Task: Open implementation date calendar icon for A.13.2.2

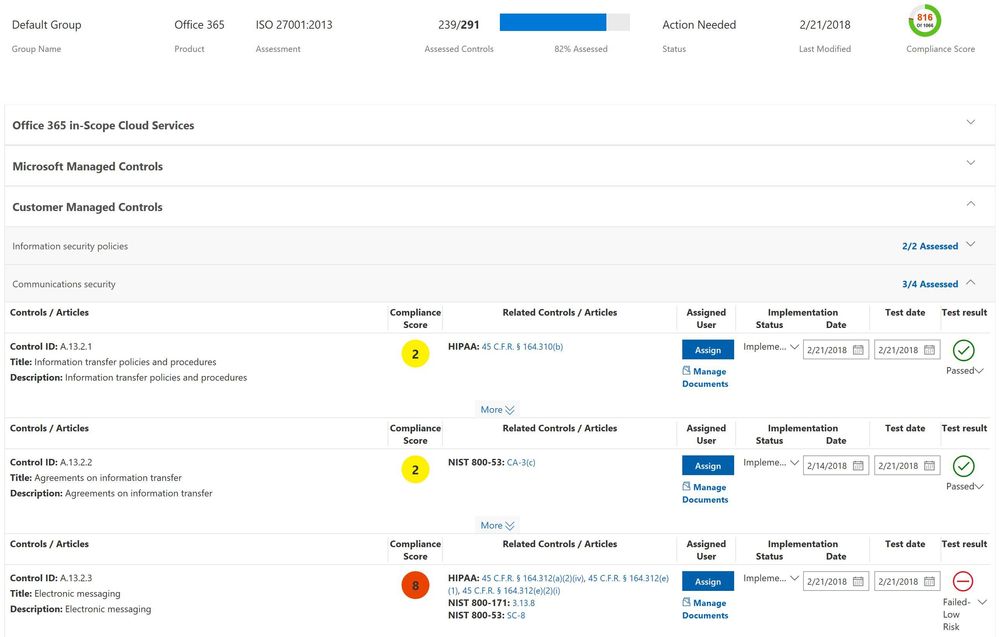Action: pyautogui.click(x=858, y=466)
